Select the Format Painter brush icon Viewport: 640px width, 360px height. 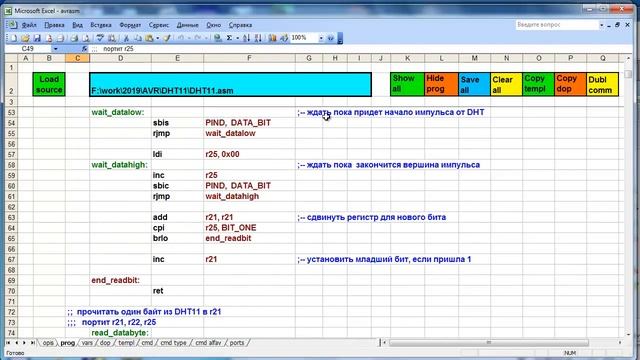pos(167,38)
